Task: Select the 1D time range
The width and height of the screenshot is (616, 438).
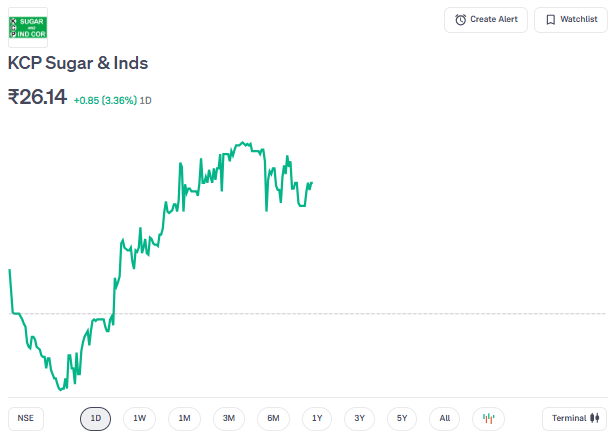Action: point(96,418)
